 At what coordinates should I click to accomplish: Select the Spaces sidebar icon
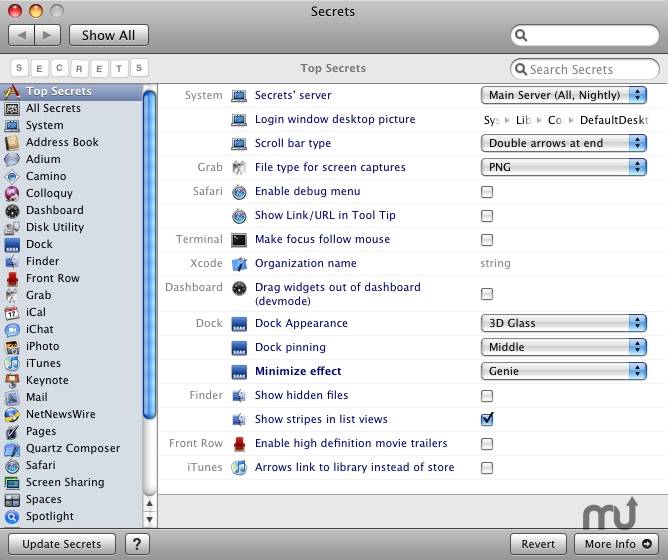pyautogui.click(x=12, y=500)
